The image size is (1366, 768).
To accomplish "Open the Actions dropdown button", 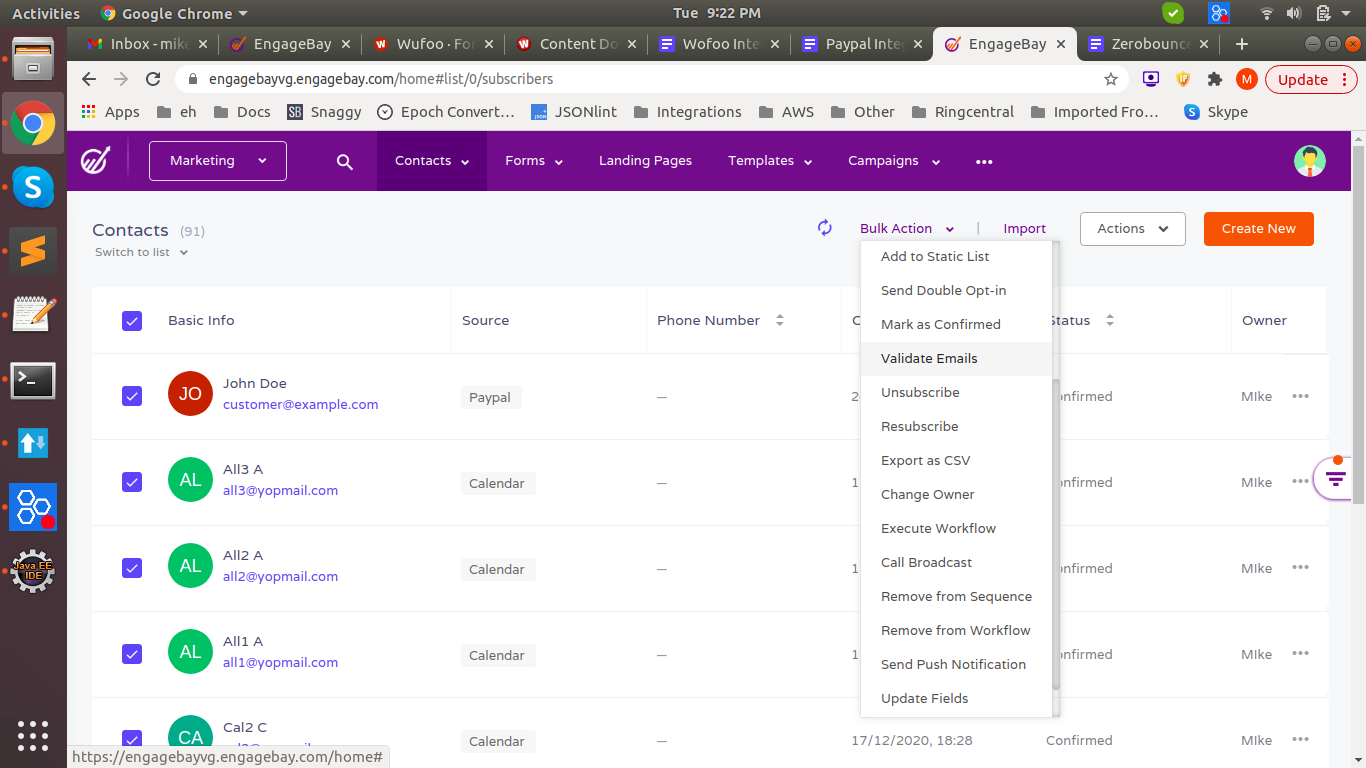I will (x=1133, y=229).
